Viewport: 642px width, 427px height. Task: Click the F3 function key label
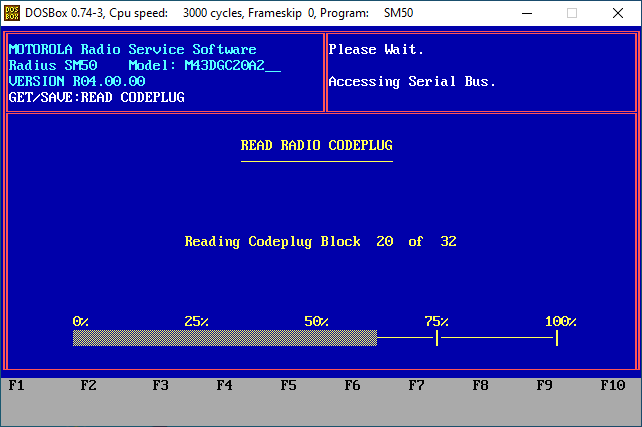pyautogui.click(x=160, y=385)
